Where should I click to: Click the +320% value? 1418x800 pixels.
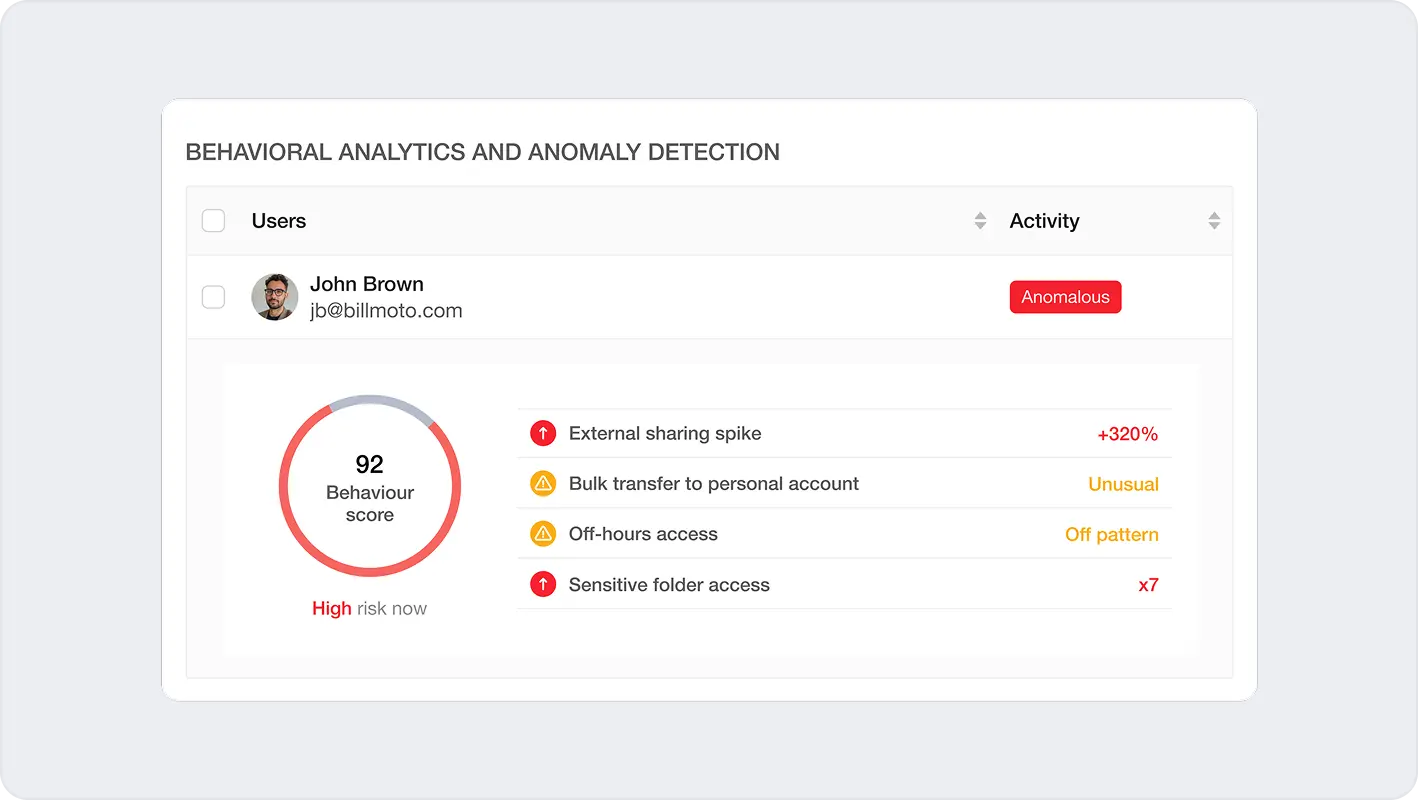pos(1128,434)
